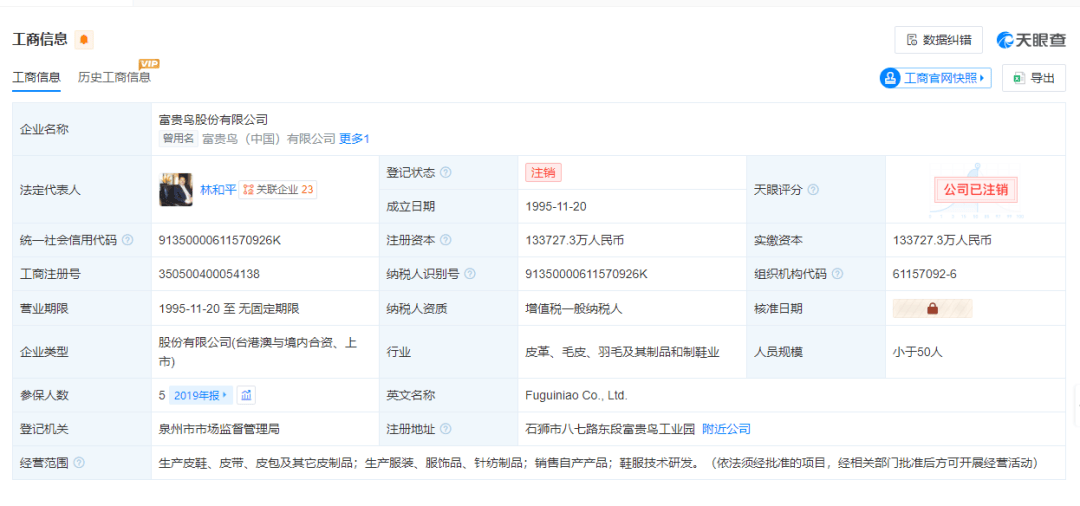Click the help icon beside 登记状态
1080x506 pixels.
pos(446,173)
